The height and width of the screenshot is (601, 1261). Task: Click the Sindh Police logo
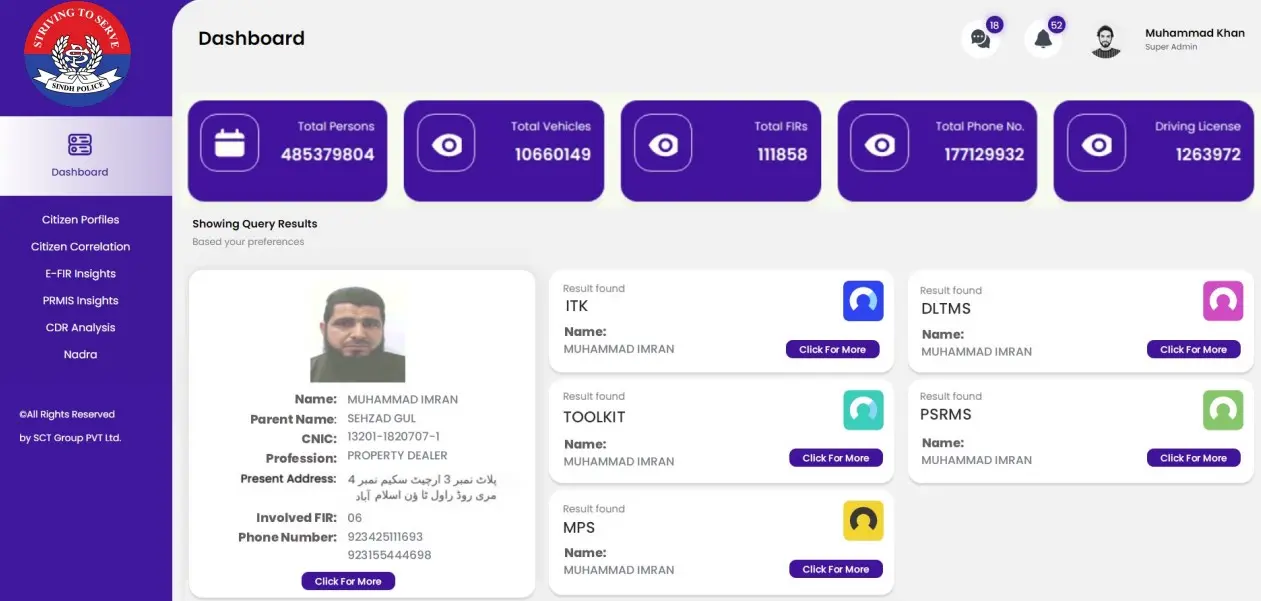(x=77, y=54)
